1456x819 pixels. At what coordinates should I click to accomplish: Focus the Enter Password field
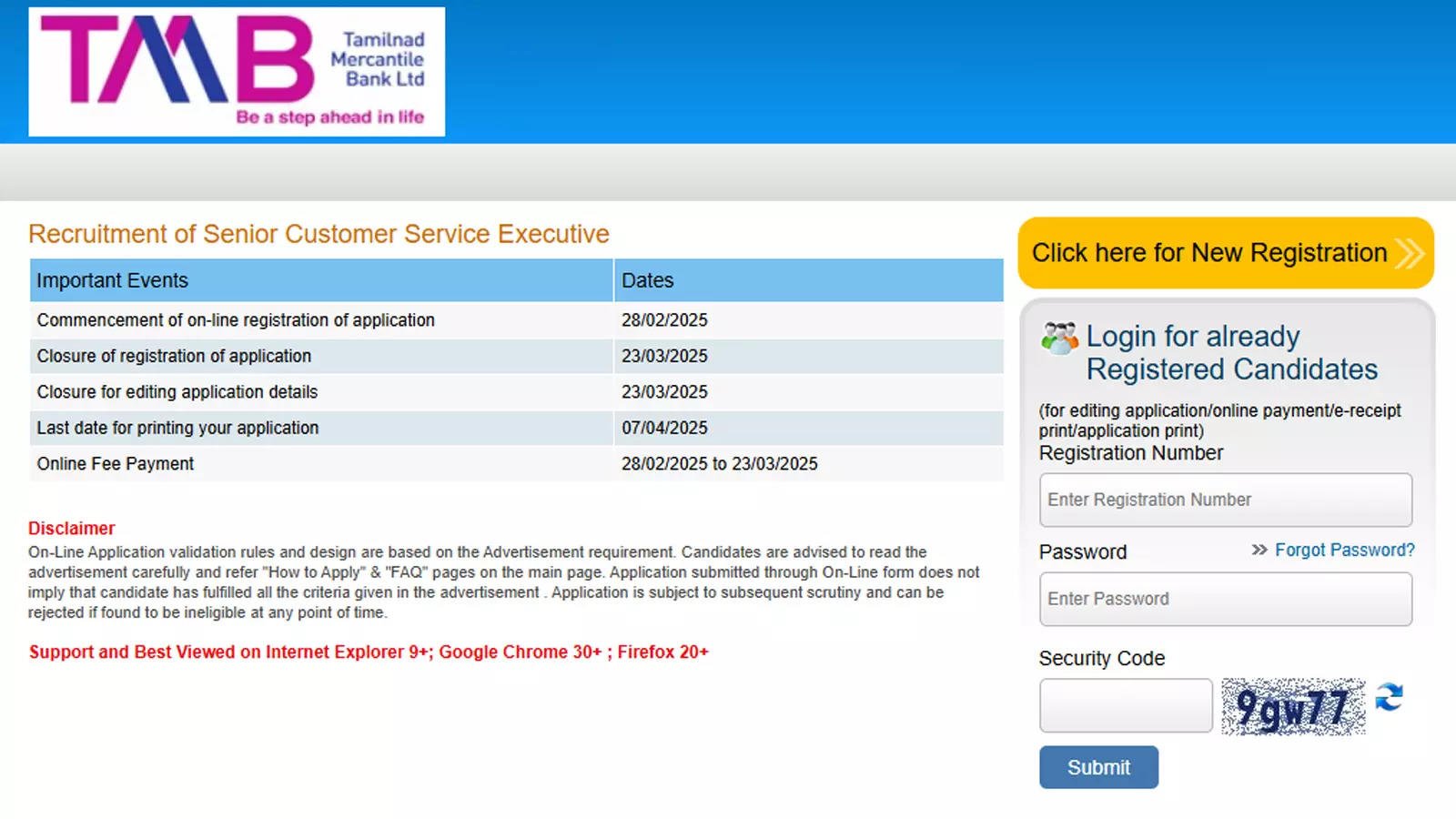coord(1226,599)
